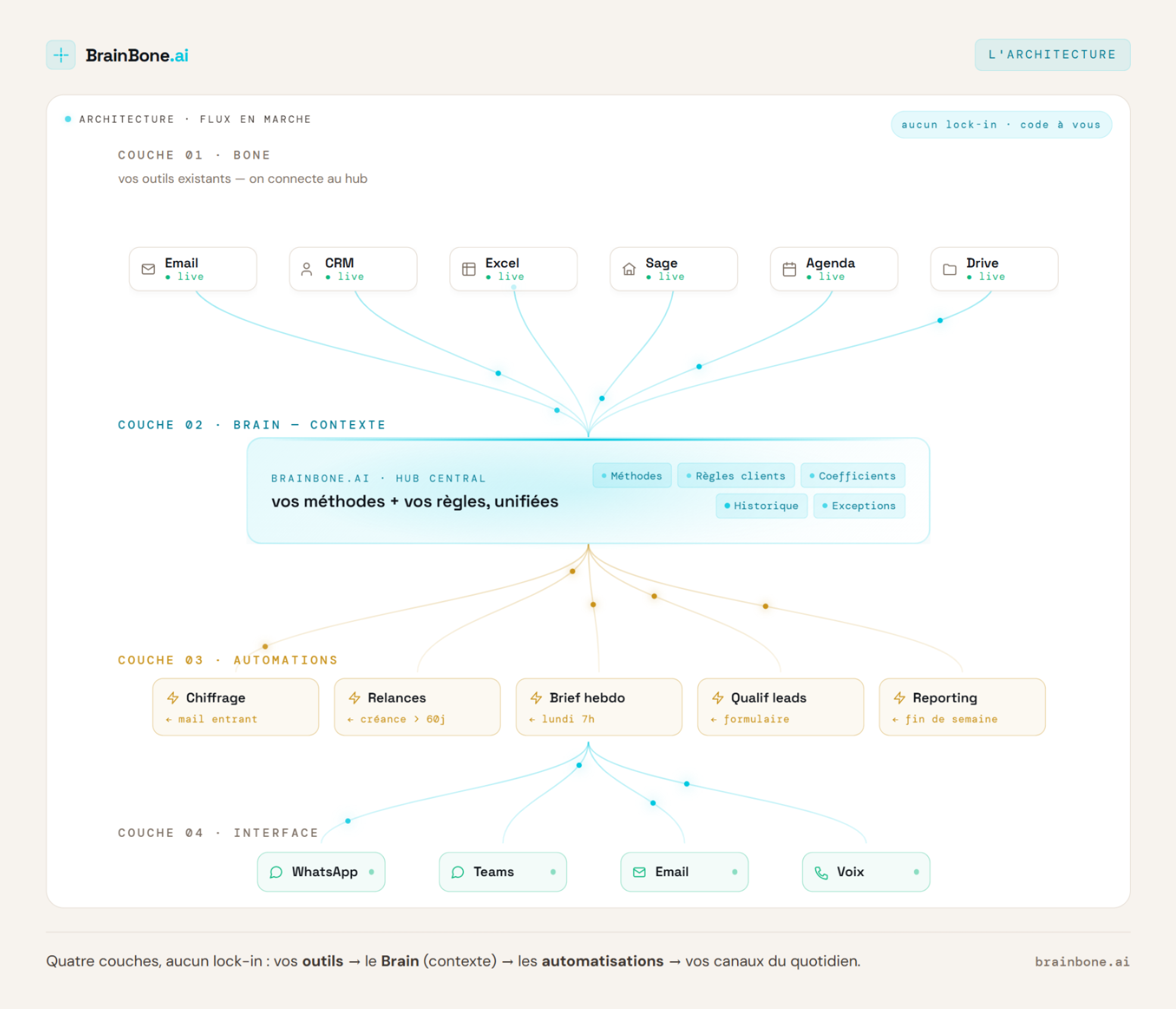
Task: Click the person icon on CRM card
Action: coord(307,269)
